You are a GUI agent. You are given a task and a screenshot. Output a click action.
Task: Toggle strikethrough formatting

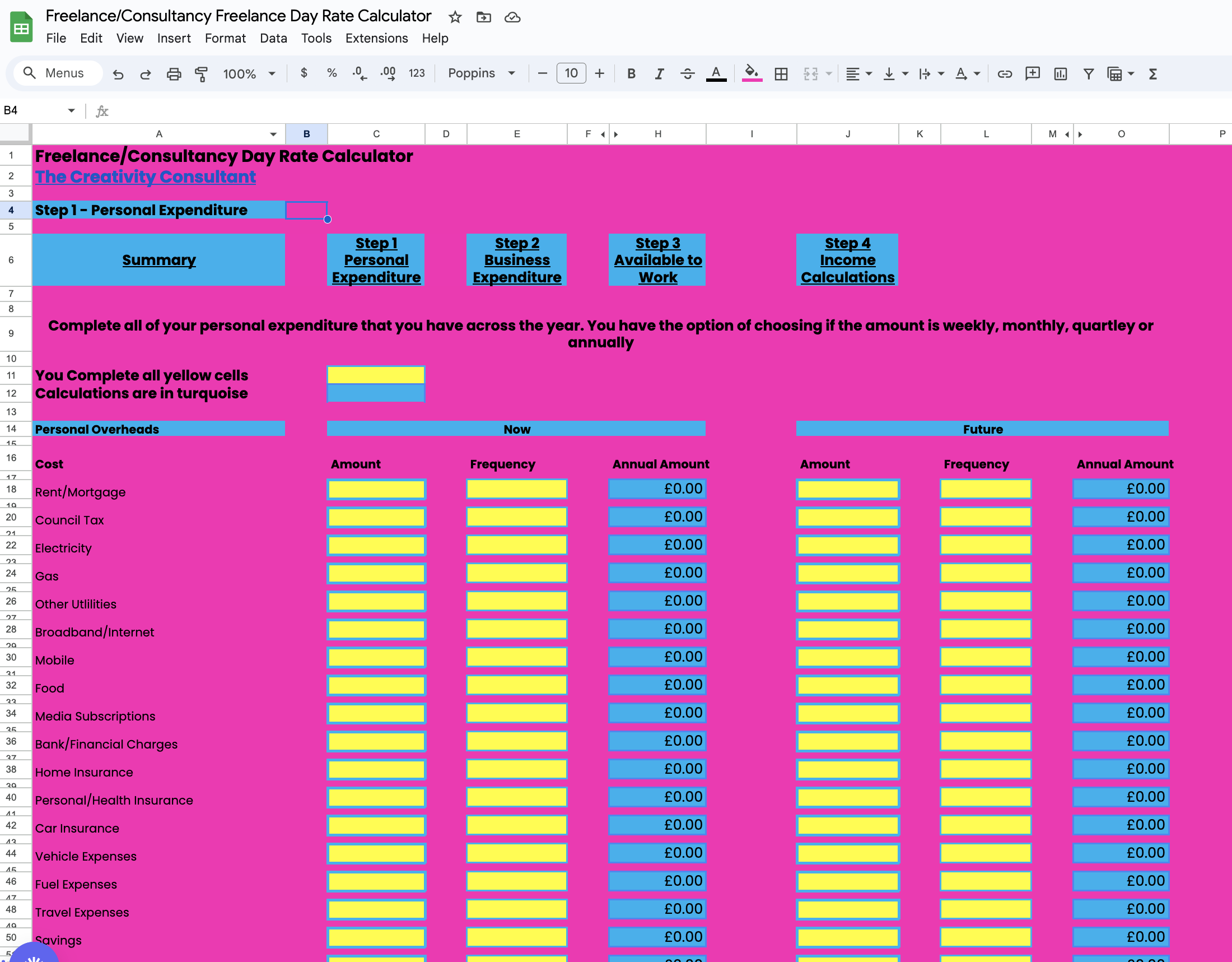687,74
